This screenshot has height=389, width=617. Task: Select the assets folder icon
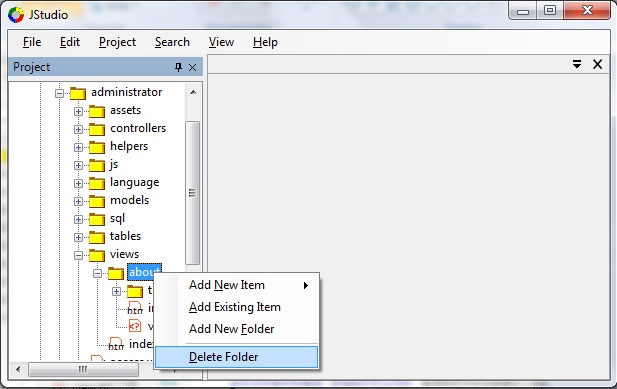[x=97, y=111]
